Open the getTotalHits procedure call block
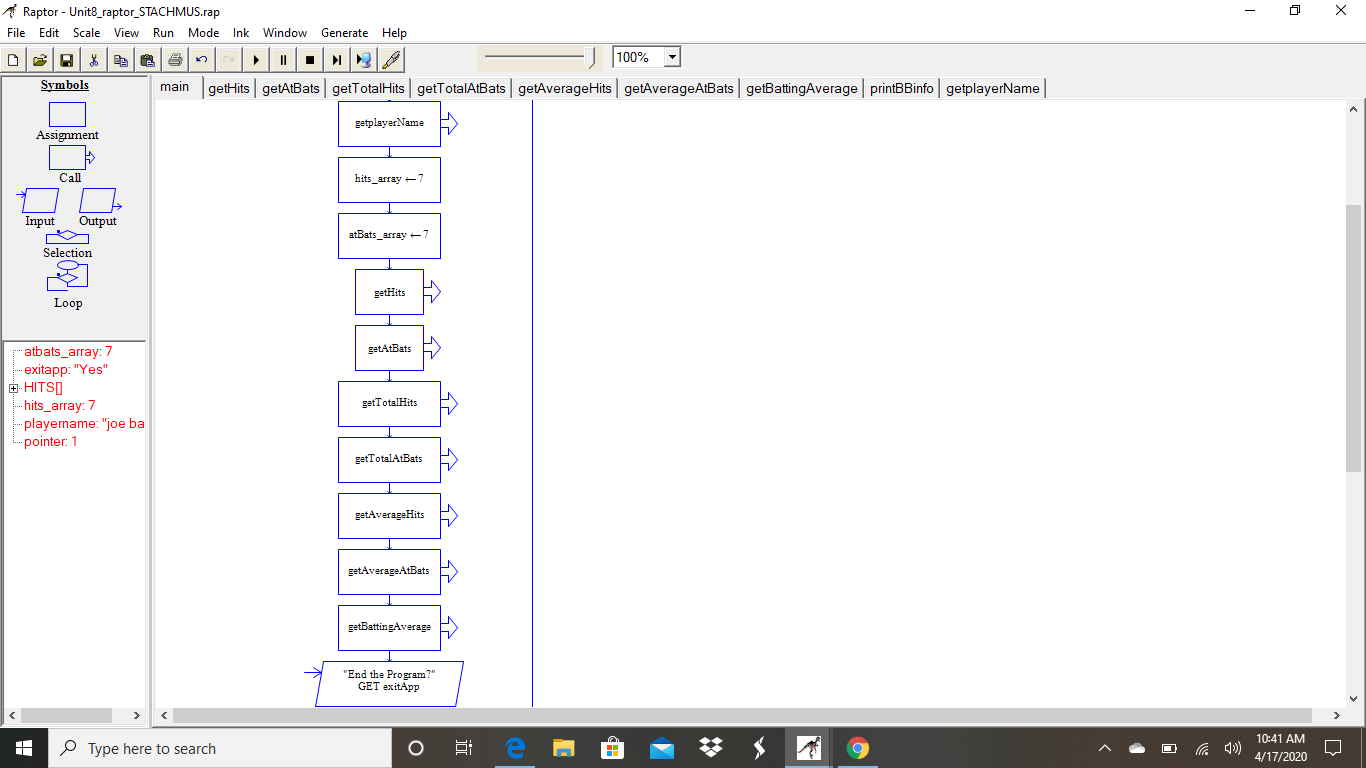This screenshot has height=768, width=1366. pyautogui.click(x=389, y=404)
